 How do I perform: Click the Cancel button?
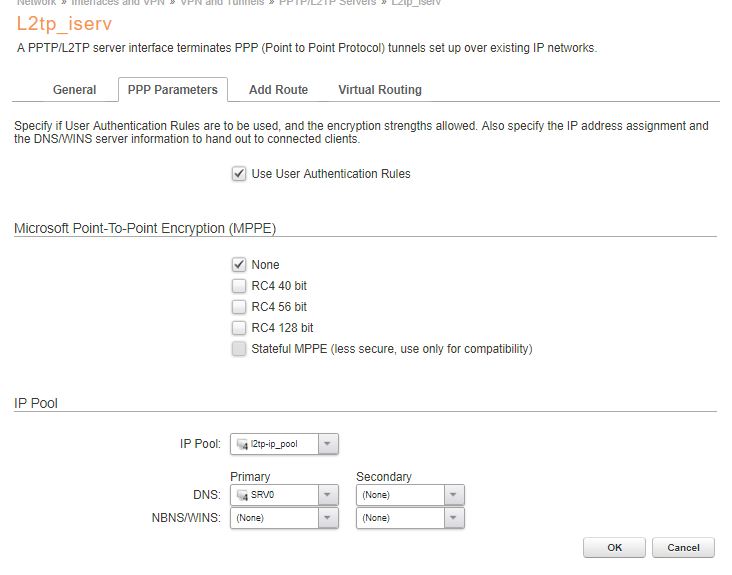tap(683, 548)
